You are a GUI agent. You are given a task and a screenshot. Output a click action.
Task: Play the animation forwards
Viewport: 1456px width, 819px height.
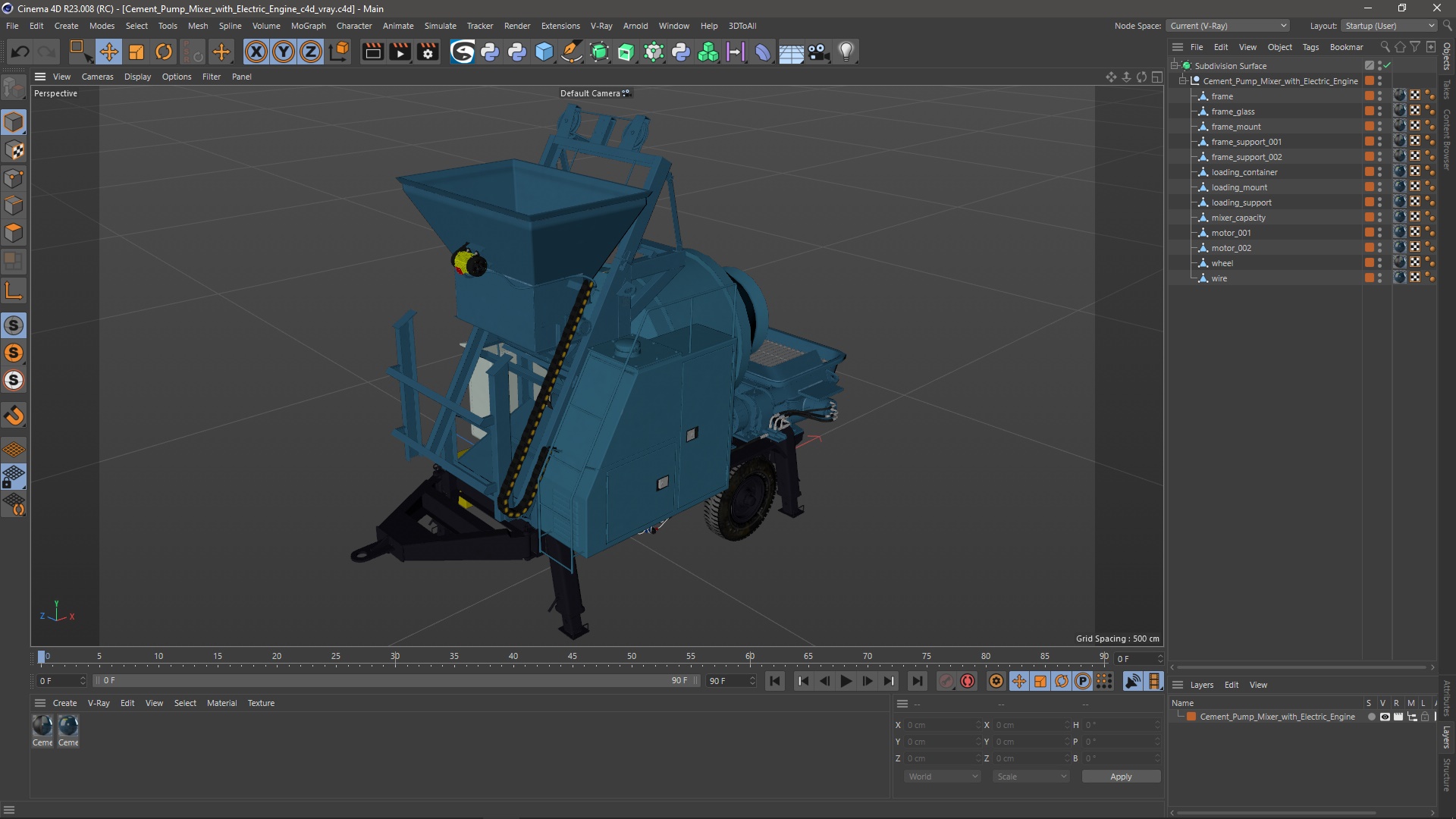click(x=846, y=681)
